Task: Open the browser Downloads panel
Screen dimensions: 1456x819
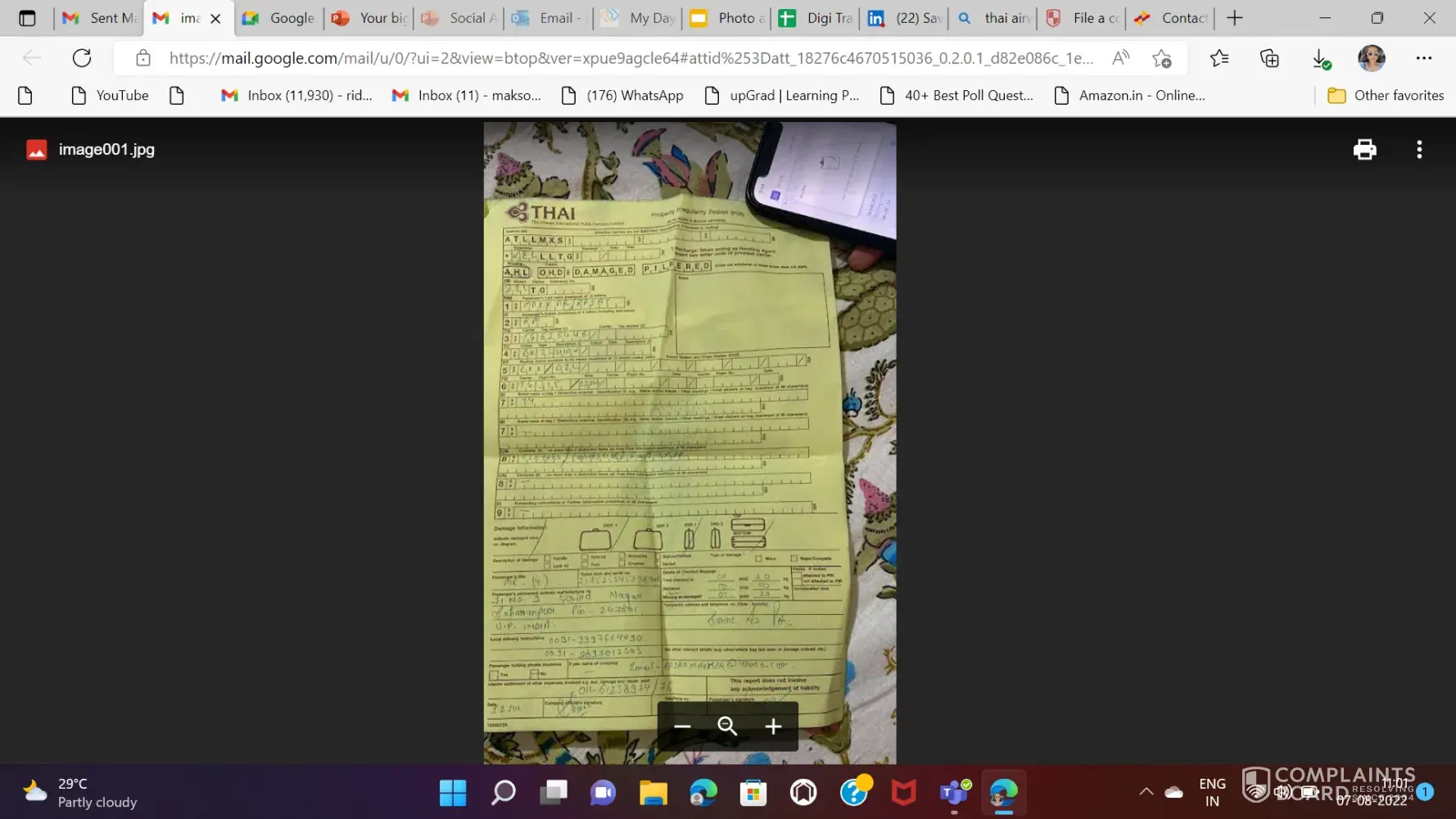Action: point(1321,58)
